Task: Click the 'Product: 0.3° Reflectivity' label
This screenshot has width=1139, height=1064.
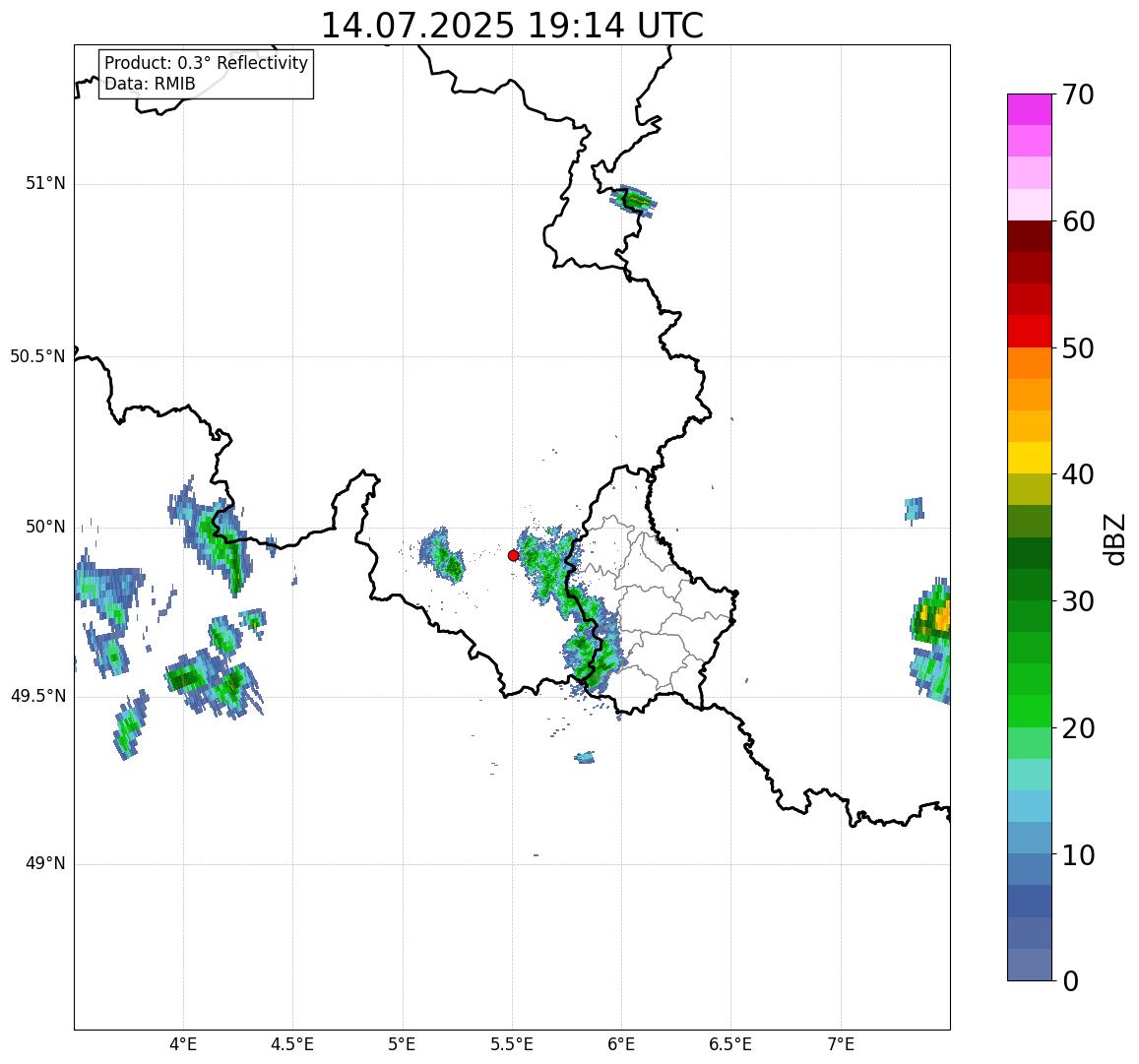Action: point(207,63)
